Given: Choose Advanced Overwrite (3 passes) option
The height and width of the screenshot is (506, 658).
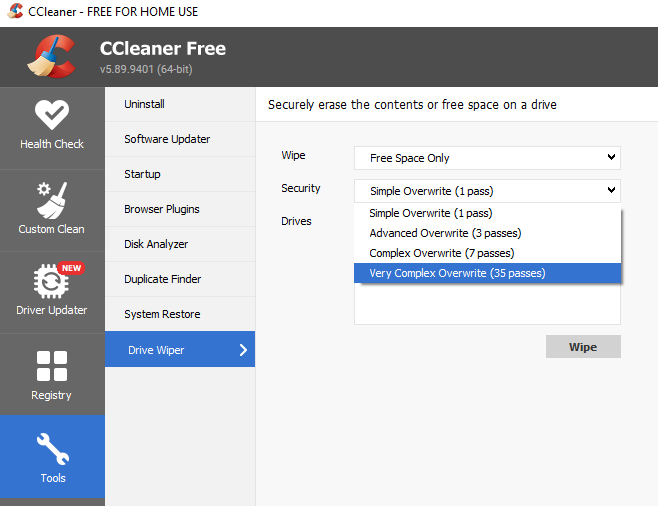Looking at the screenshot, I should pyautogui.click(x=487, y=233).
